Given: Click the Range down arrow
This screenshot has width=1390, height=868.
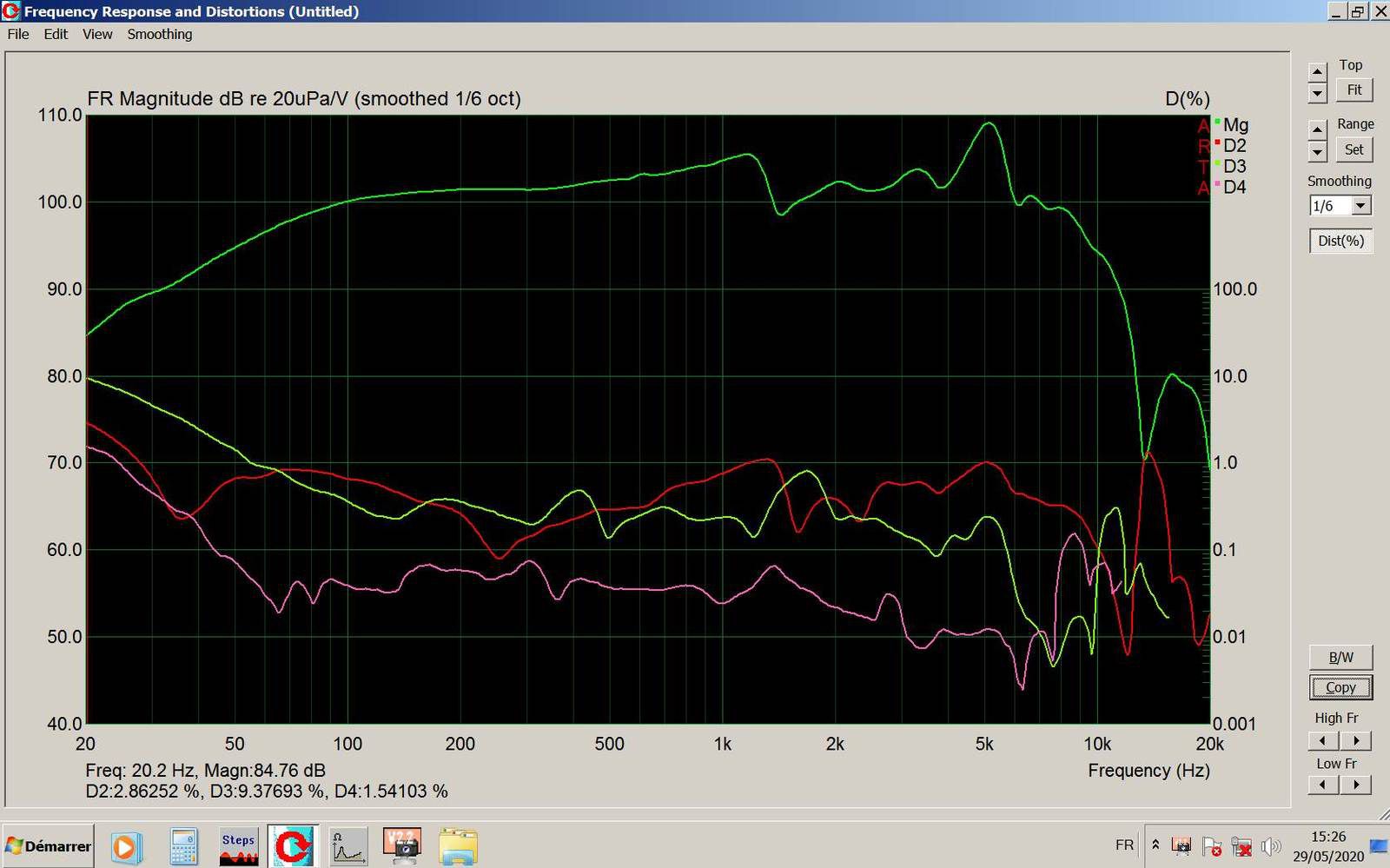Looking at the screenshot, I should pyautogui.click(x=1318, y=151).
